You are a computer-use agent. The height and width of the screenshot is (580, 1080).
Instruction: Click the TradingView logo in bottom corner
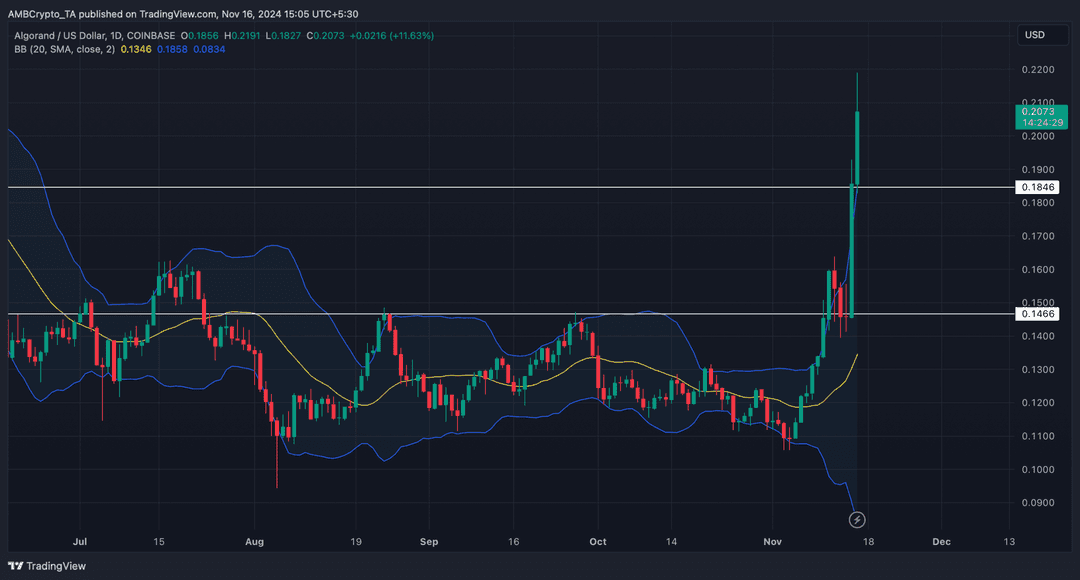tap(48, 566)
